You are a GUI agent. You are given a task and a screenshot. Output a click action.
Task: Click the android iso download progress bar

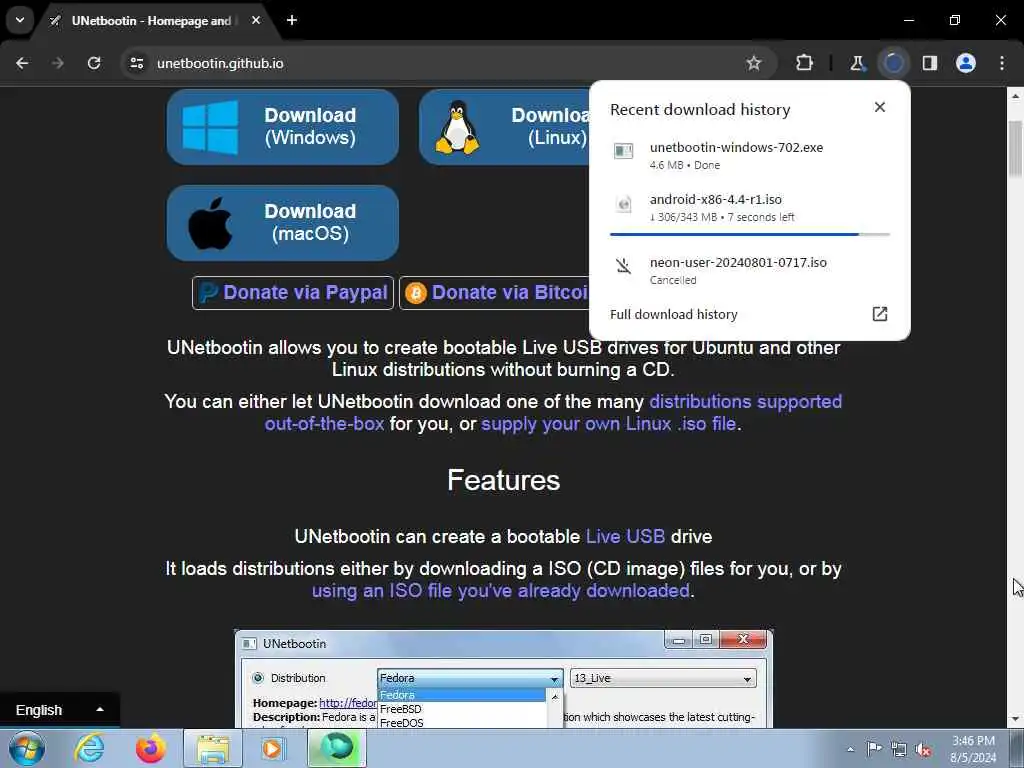tap(750, 234)
